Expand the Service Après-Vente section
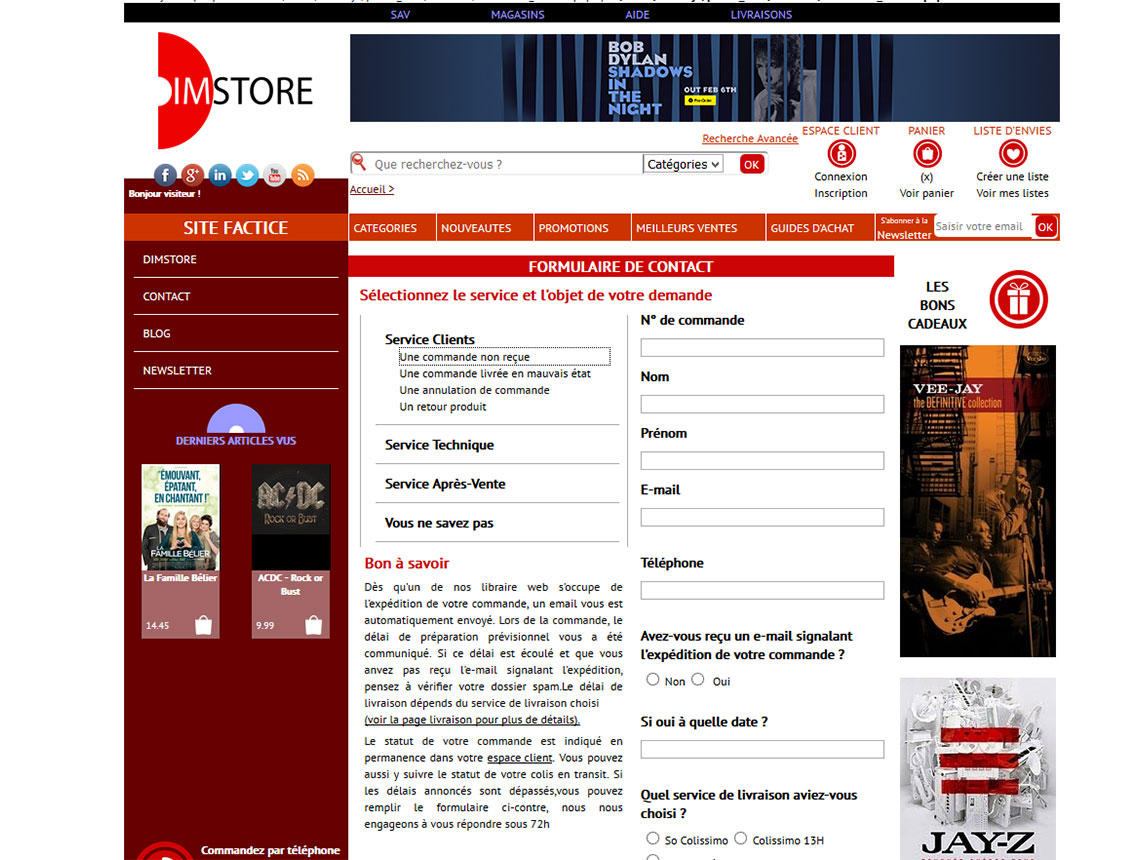 (443, 483)
